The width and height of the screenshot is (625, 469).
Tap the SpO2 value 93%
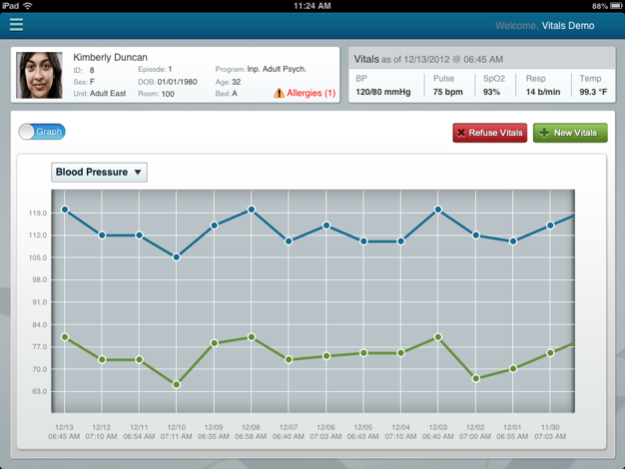[491, 92]
